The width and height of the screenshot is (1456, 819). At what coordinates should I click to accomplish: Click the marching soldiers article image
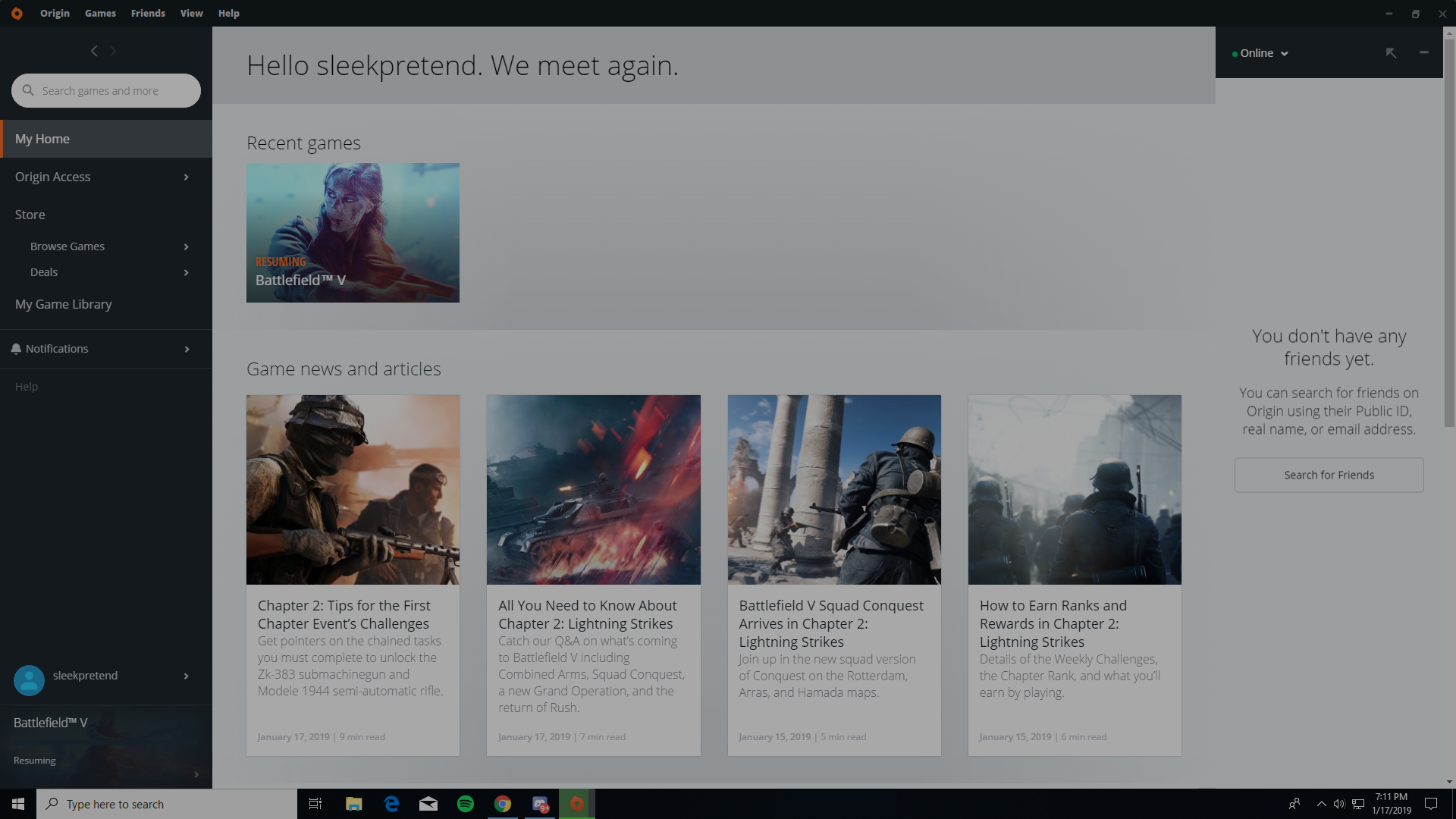pyautogui.click(x=1075, y=489)
